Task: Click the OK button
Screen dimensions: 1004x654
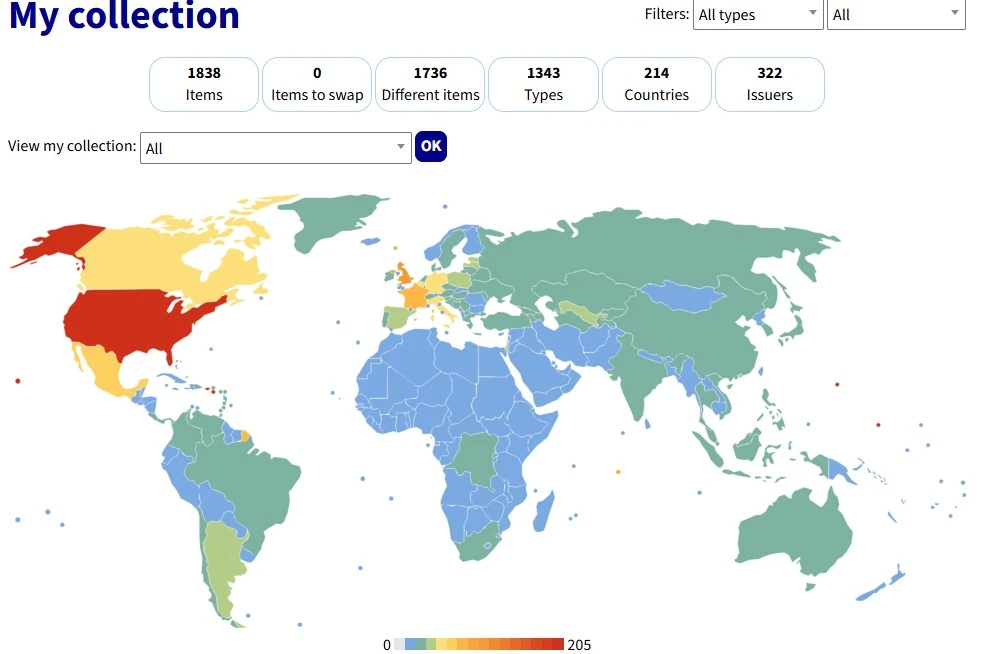Action: 431,147
